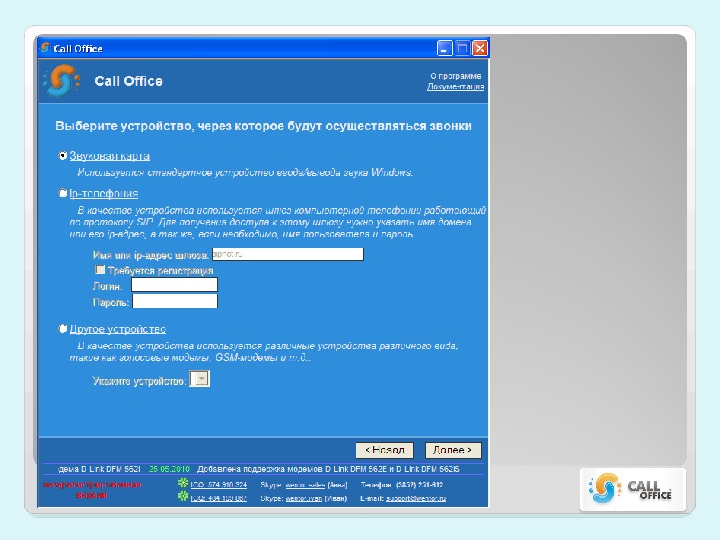Image resolution: width=720 pixels, height=540 pixels.
Task: Minimize the Call Office window
Action: pyautogui.click(x=444, y=48)
